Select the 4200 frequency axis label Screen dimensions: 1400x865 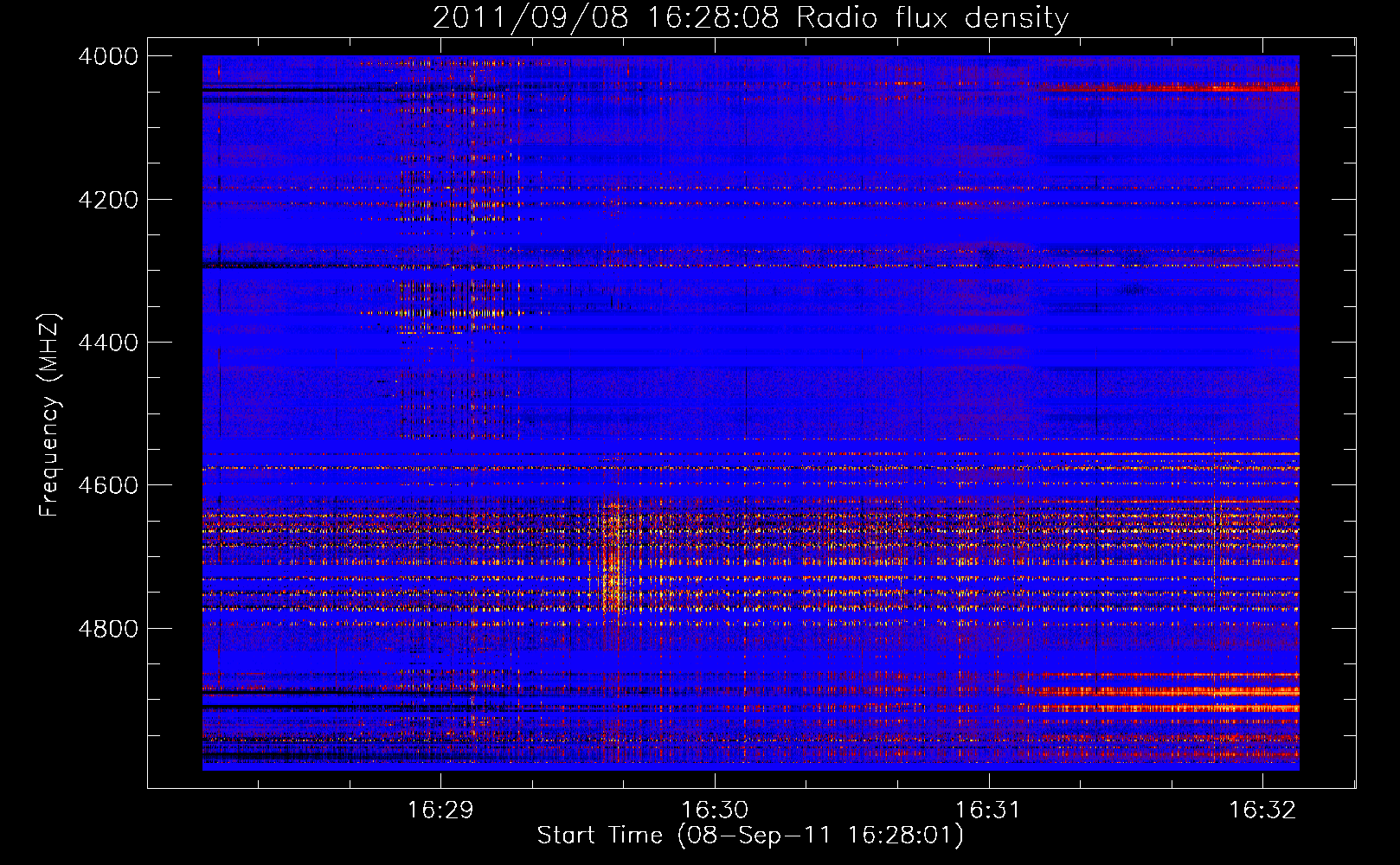click(x=108, y=200)
